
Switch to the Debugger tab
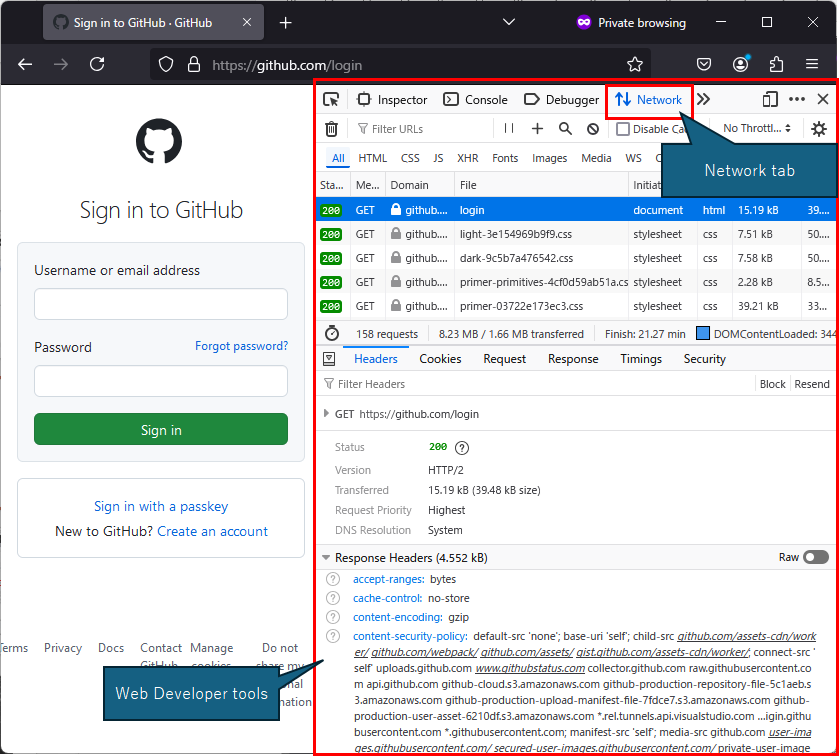561,100
